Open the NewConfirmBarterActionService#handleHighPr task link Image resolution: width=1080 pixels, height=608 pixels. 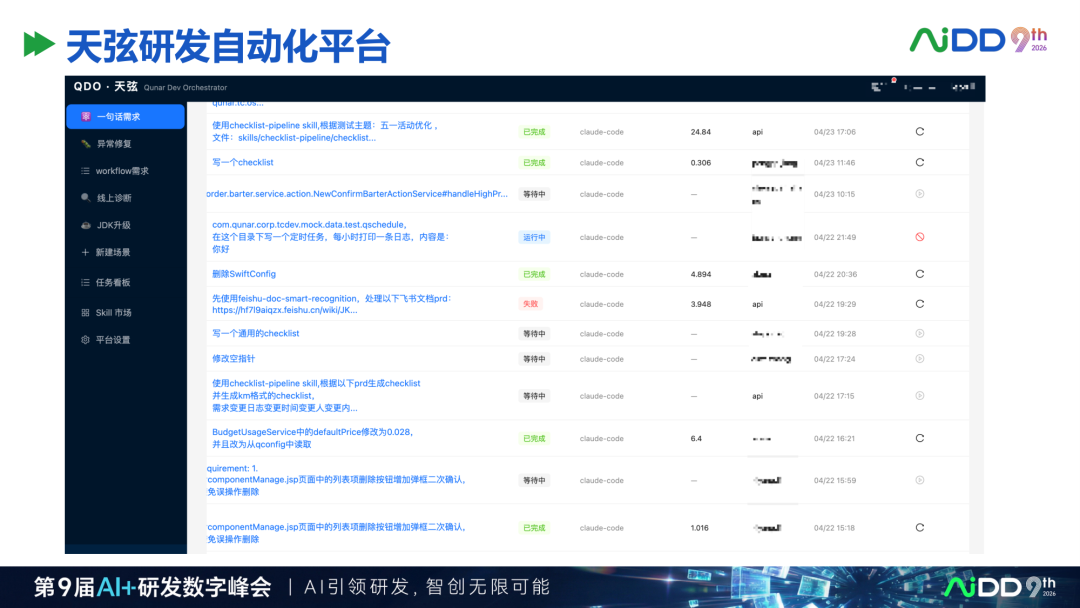click(357, 194)
